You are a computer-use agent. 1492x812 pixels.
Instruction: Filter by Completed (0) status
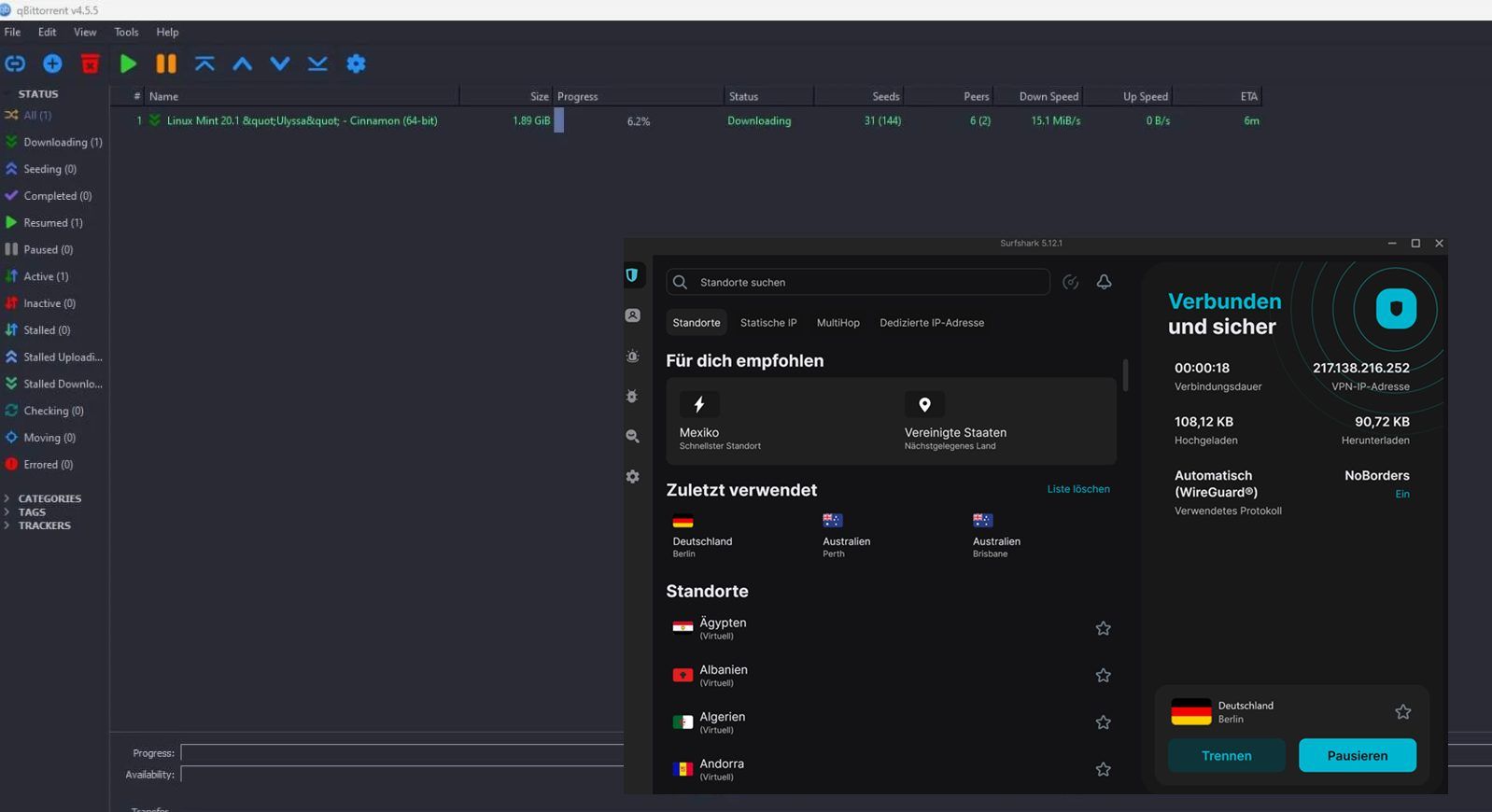tap(49, 196)
